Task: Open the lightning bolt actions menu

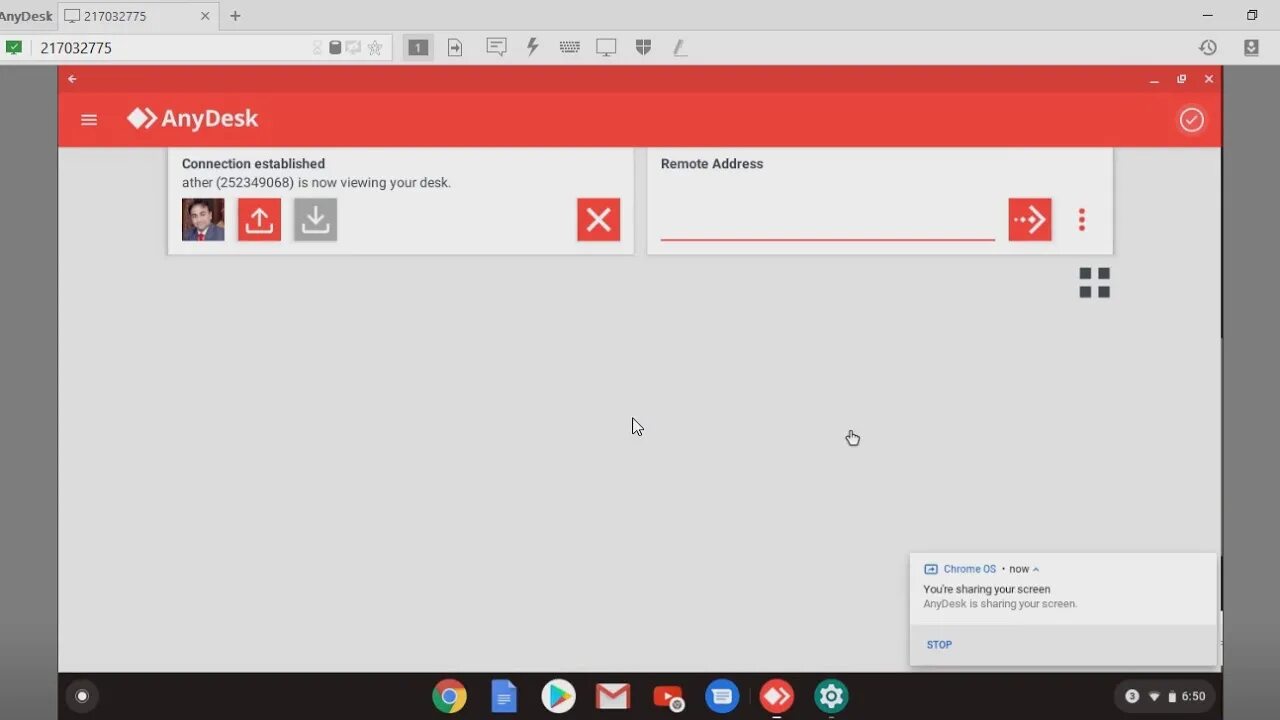Action: 533,47
